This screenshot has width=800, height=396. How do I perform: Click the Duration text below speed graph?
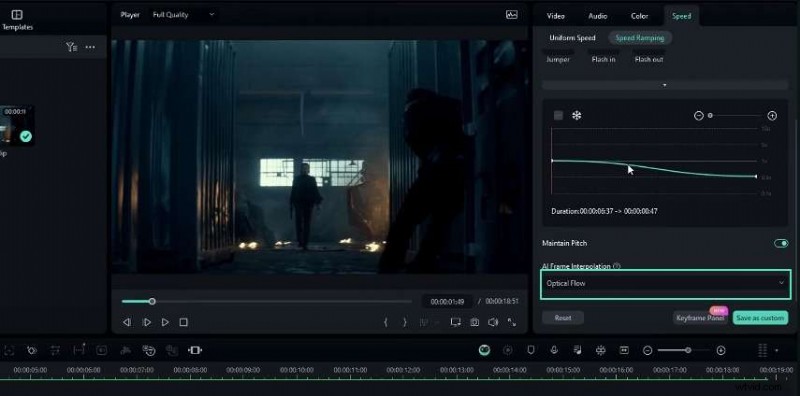605,211
